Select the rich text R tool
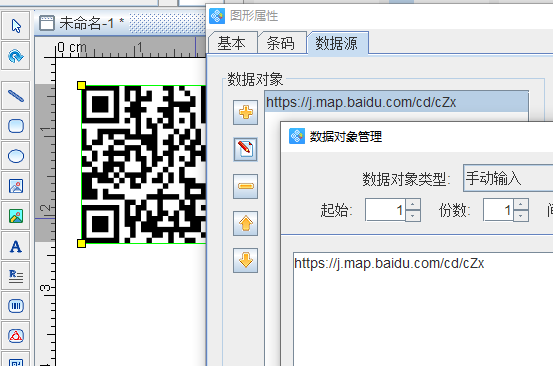Screen dimensions: 553x366 [x=16, y=276]
